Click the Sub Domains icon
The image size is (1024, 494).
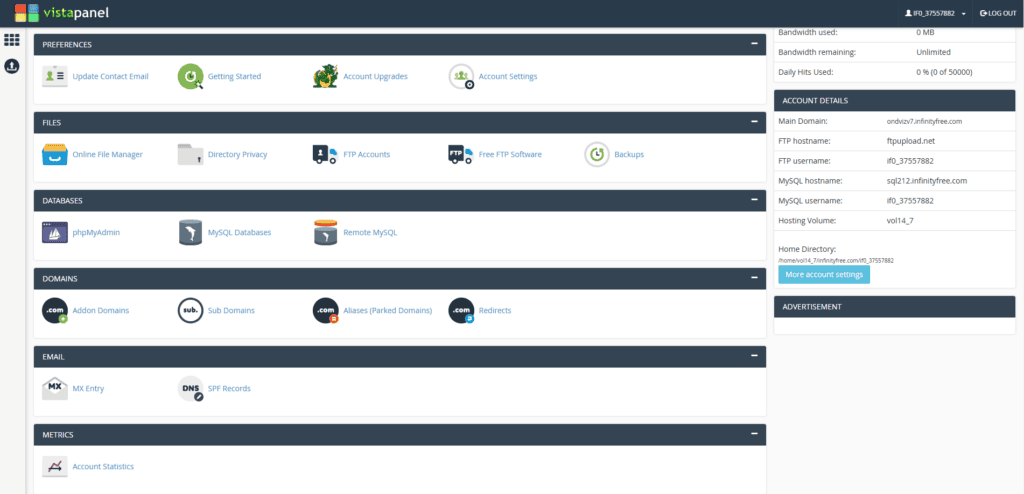[190, 310]
